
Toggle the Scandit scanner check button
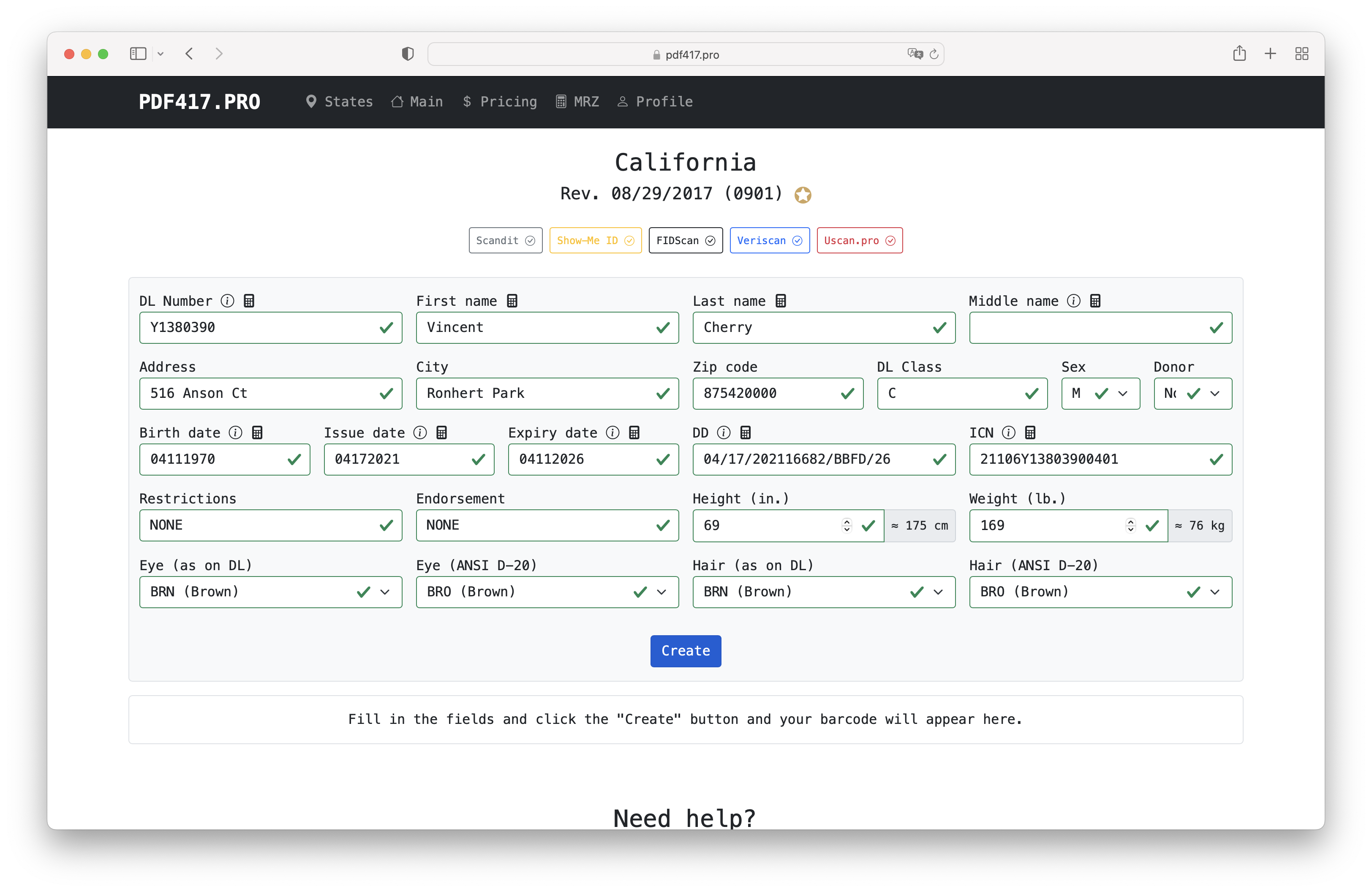coord(505,240)
